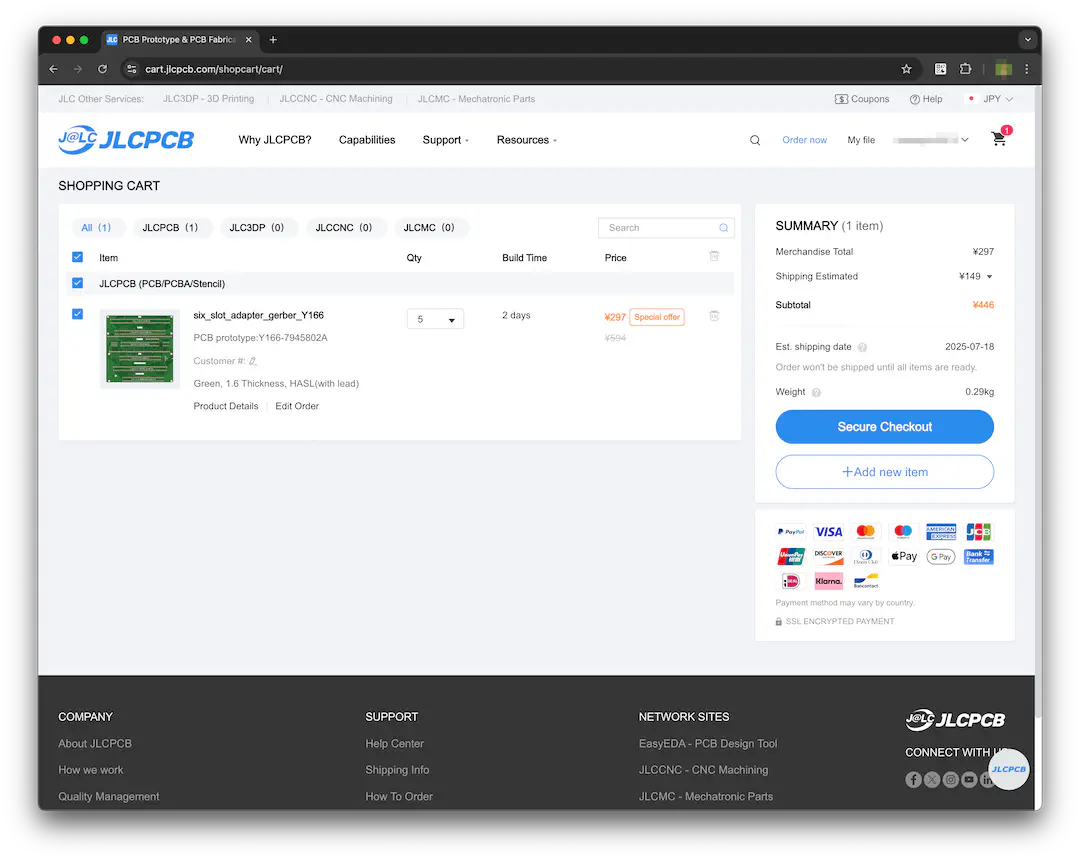1080x861 pixels.
Task: Open How To Order footer link
Action: click(399, 797)
